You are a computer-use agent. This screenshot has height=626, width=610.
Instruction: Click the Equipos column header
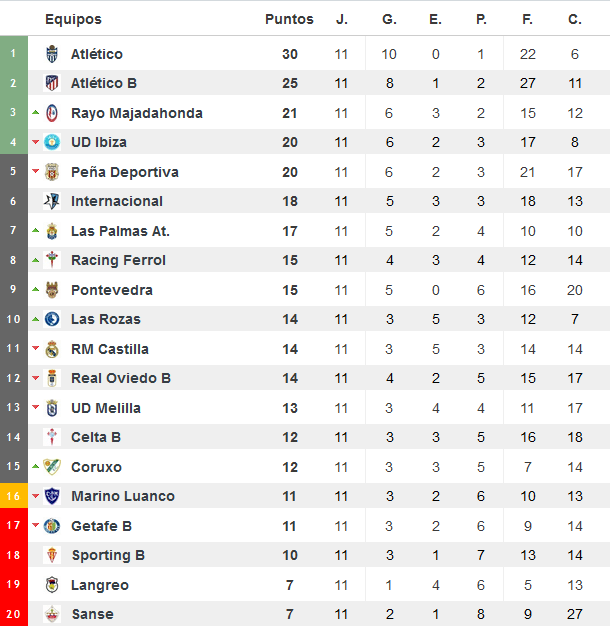point(73,19)
